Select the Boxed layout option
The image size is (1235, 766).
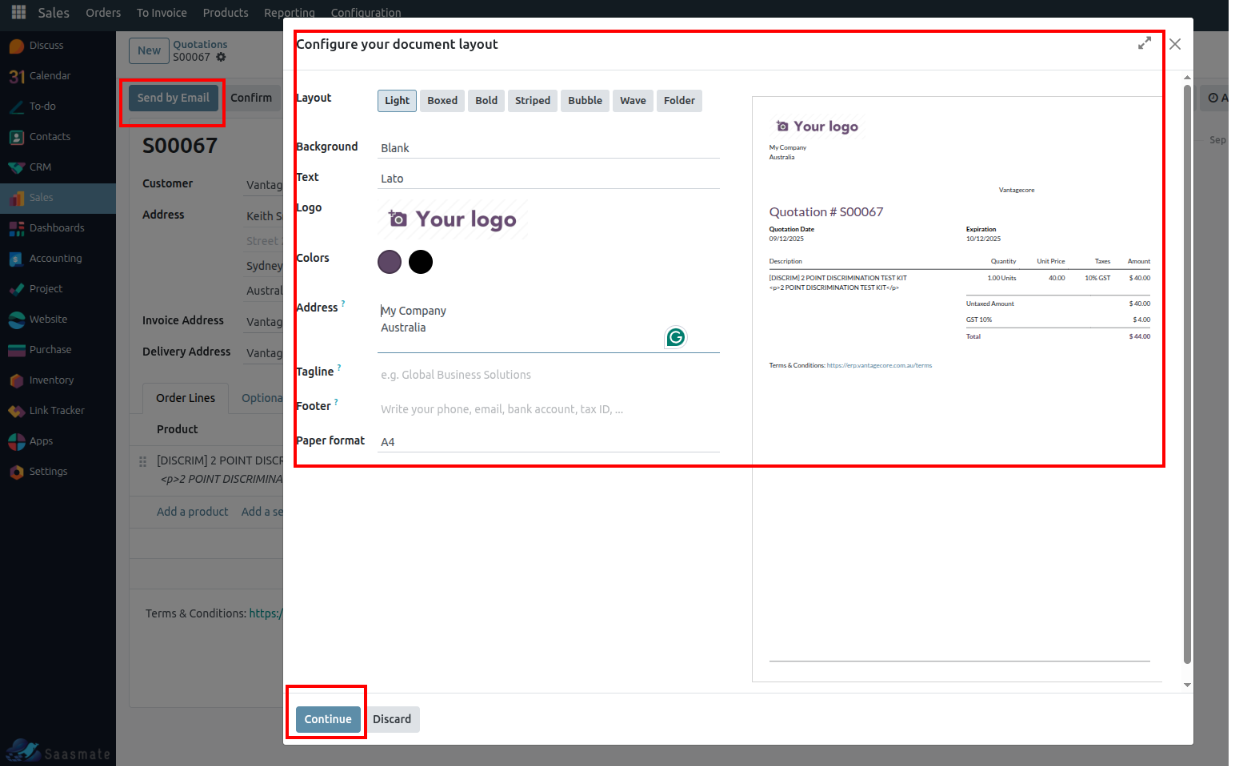(x=442, y=100)
